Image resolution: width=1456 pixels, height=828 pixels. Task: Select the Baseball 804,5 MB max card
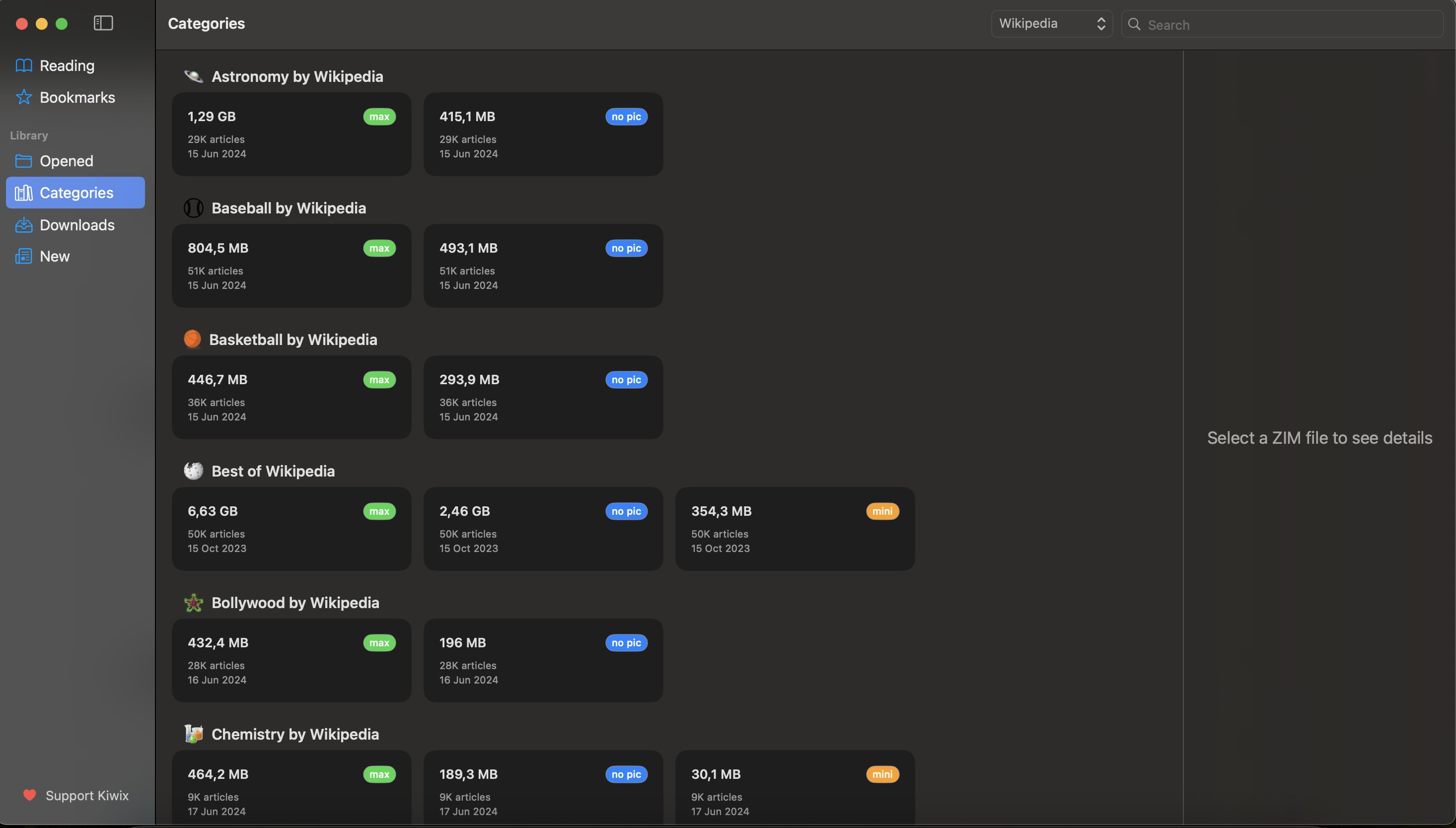291,266
